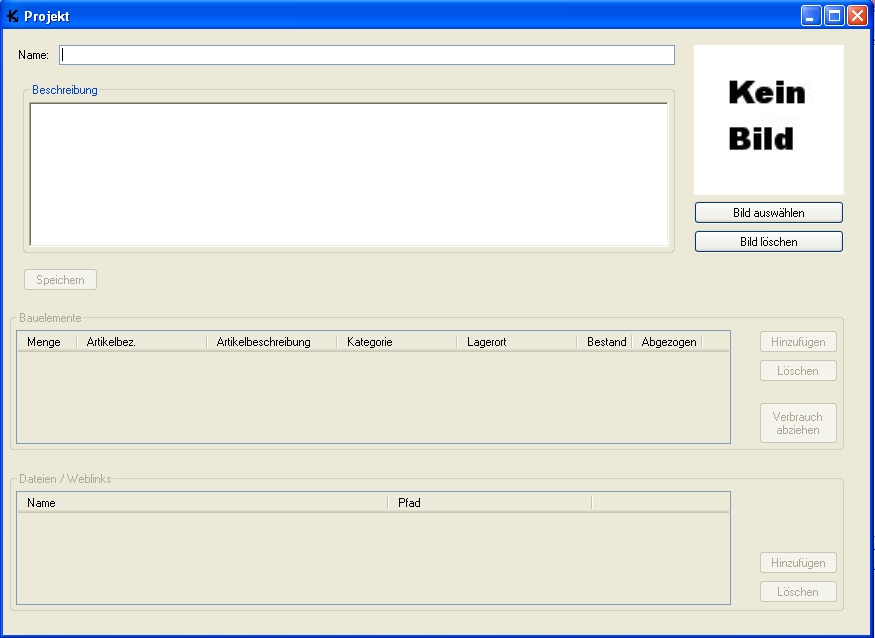Click the Bild auswählen button

(768, 213)
